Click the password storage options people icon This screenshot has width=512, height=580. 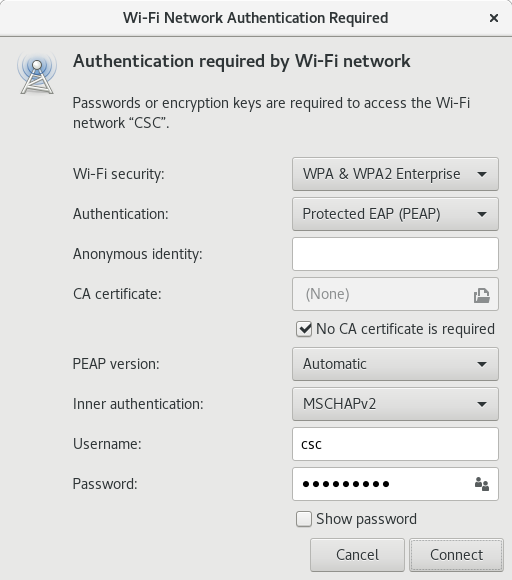[482, 484]
